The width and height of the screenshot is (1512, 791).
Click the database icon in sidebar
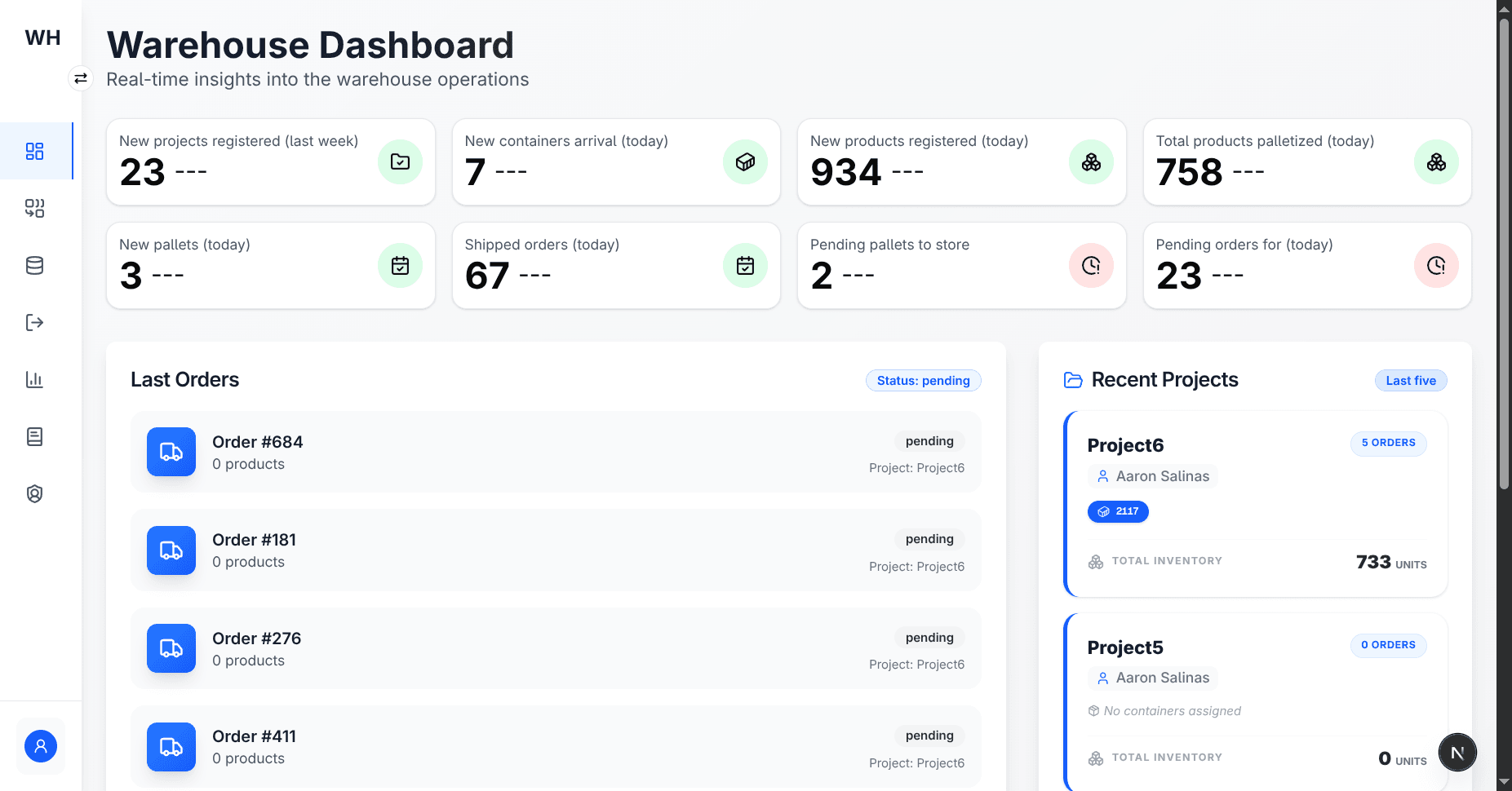(x=34, y=265)
